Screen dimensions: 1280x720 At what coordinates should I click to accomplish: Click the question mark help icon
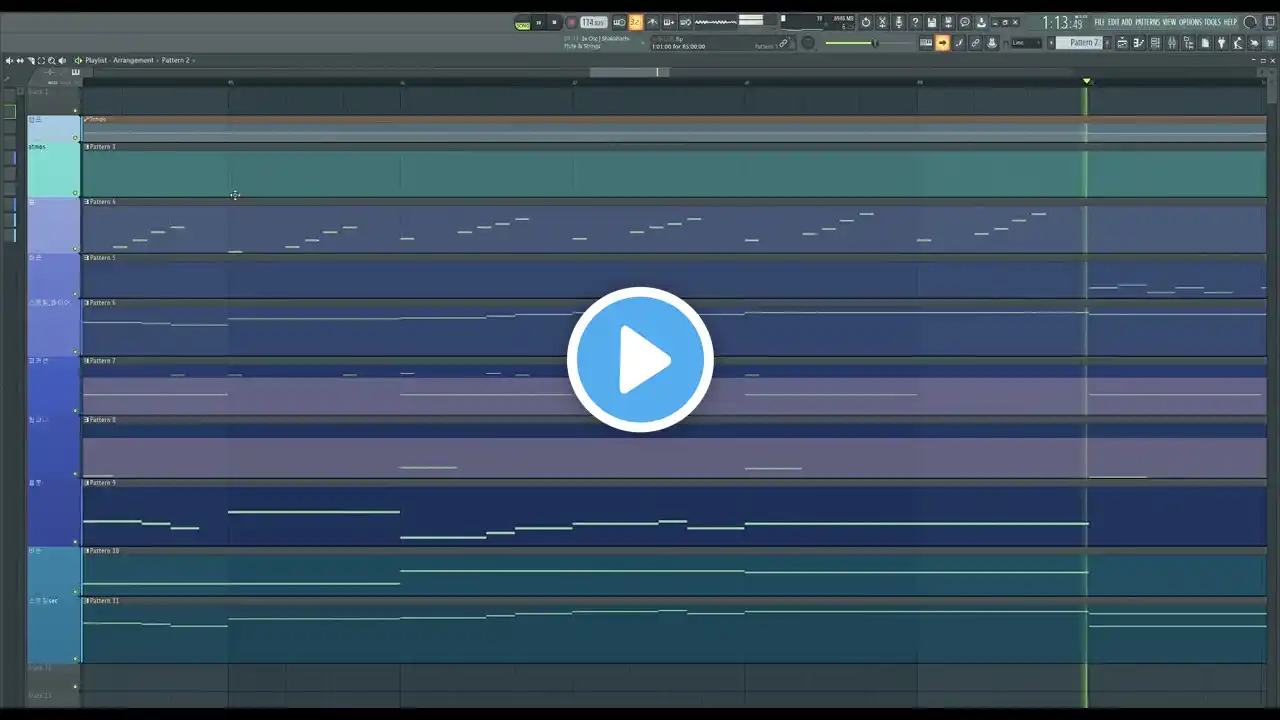(915, 22)
